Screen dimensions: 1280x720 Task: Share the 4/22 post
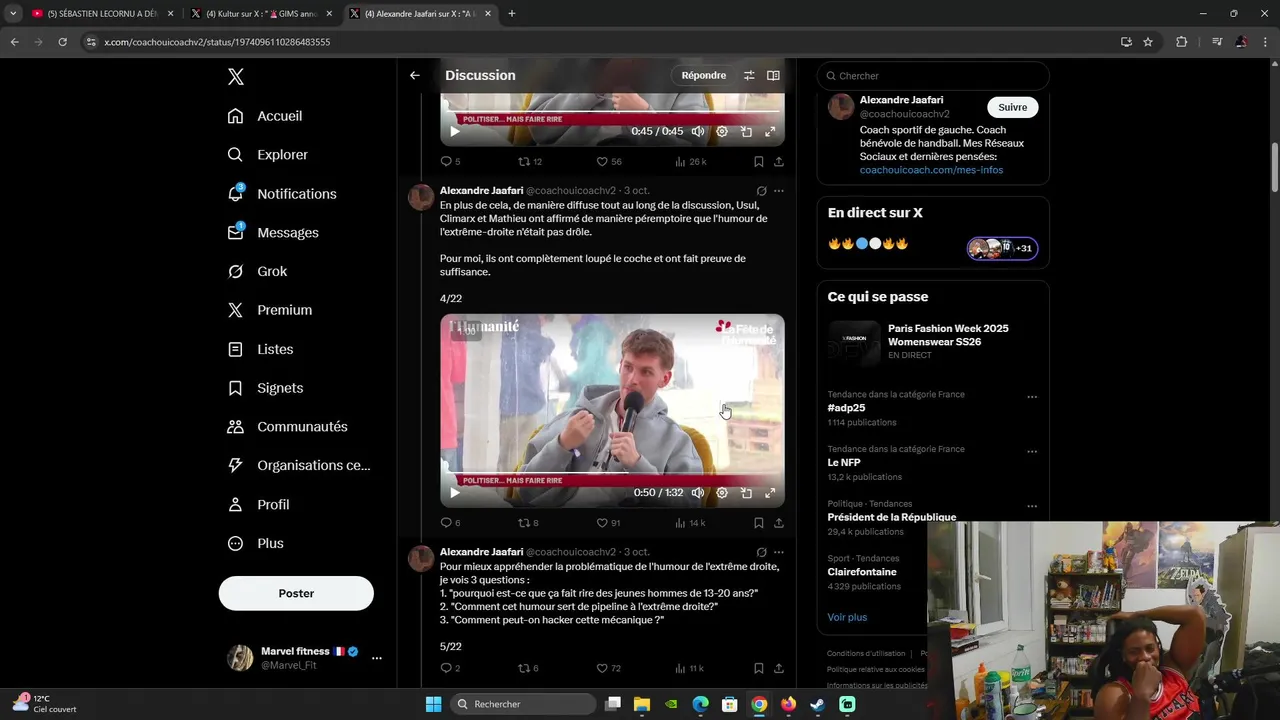779,523
